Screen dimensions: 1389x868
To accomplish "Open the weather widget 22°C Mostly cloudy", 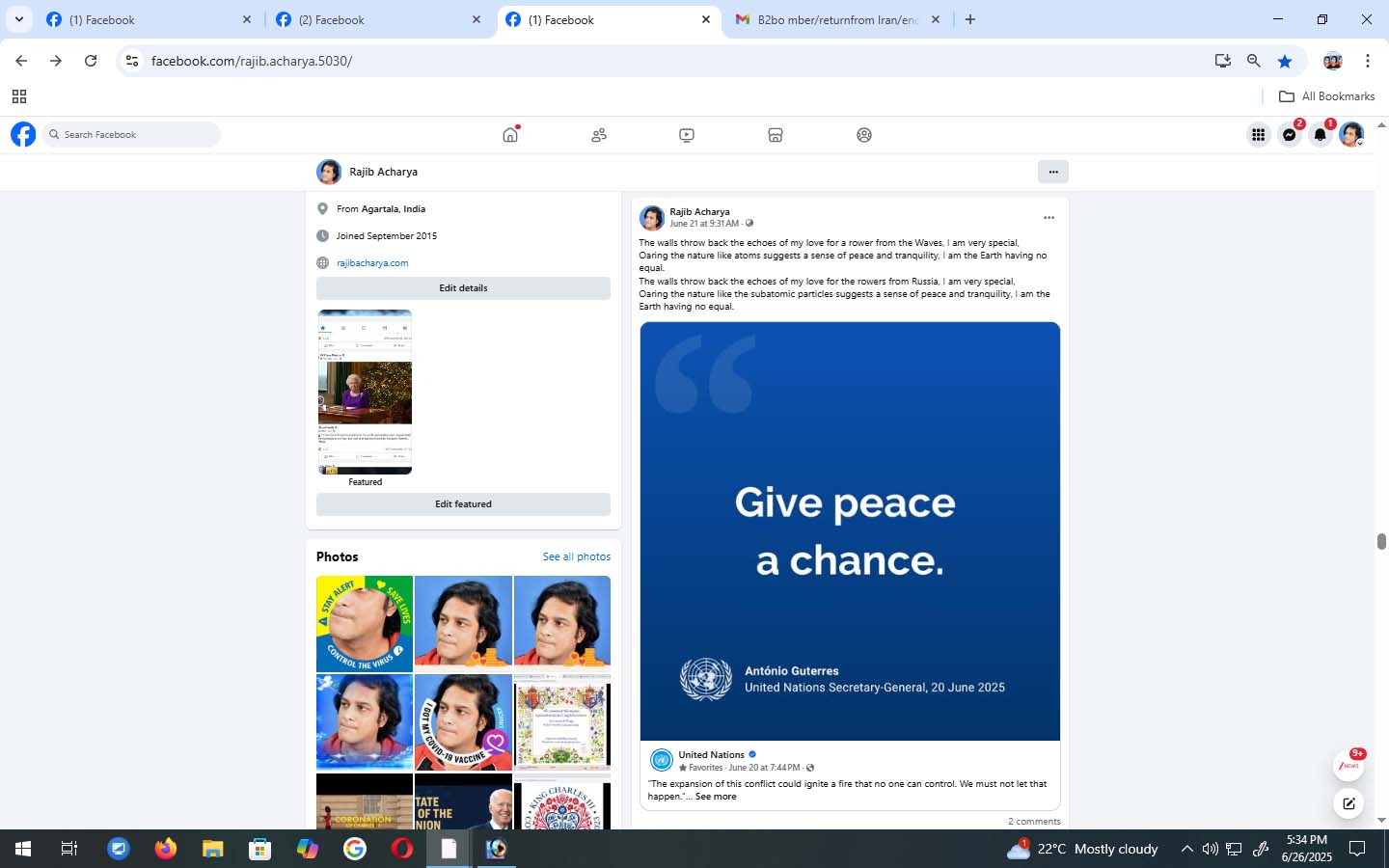I will [x=1082, y=849].
